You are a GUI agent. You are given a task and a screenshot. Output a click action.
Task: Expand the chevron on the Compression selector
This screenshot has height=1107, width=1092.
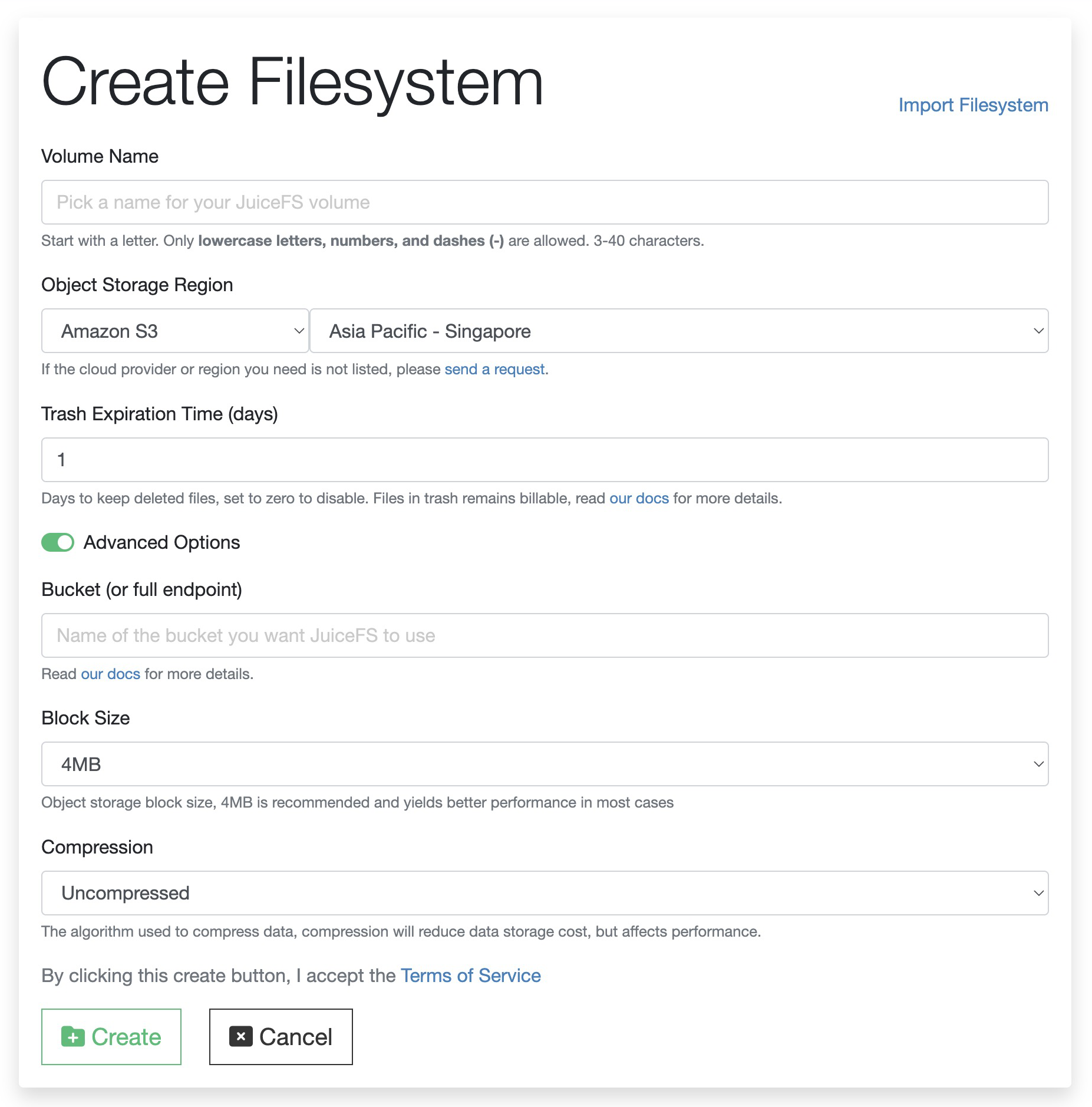1039,893
